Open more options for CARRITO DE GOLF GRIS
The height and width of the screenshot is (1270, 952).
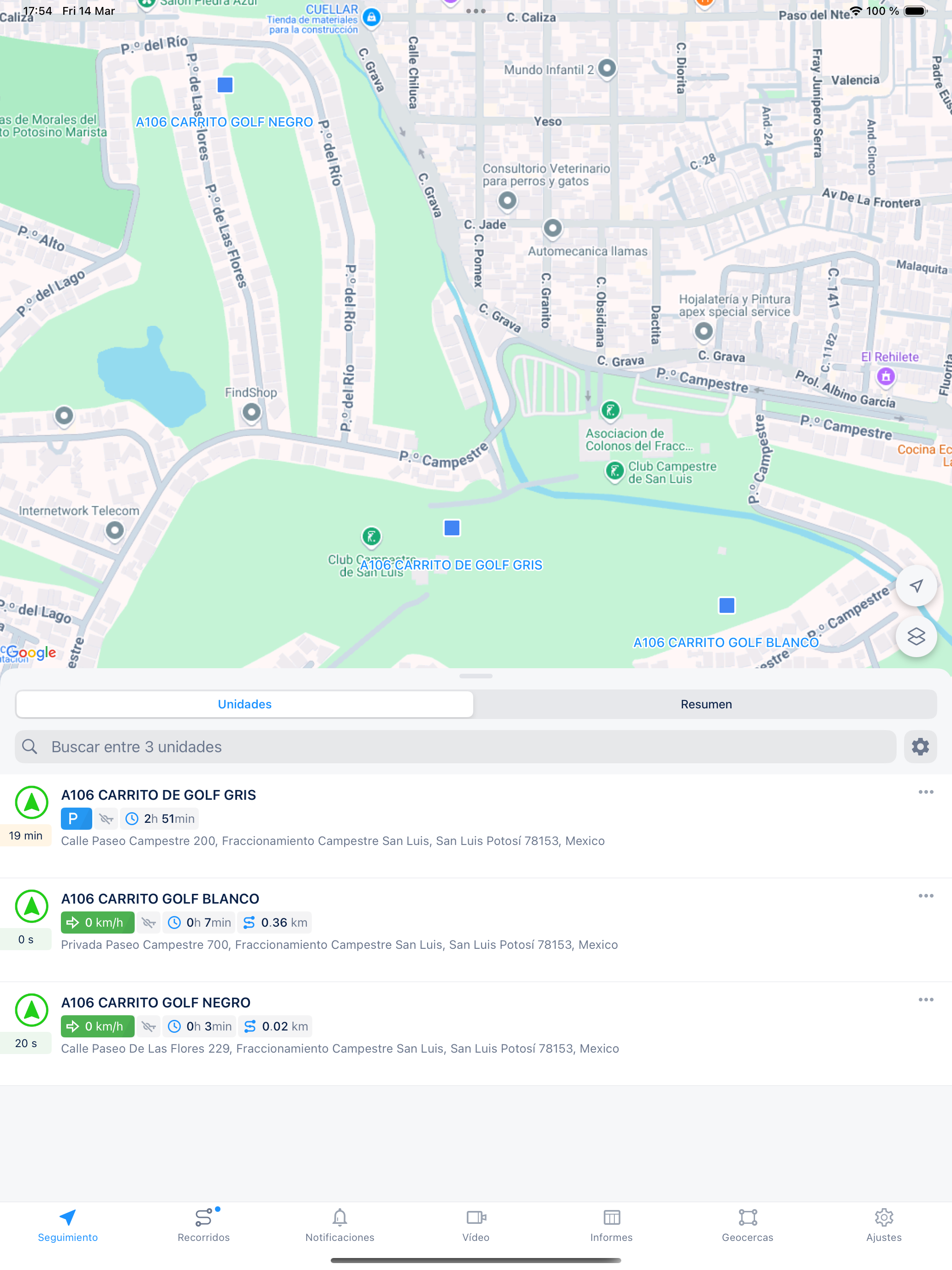click(x=926, y=792)
